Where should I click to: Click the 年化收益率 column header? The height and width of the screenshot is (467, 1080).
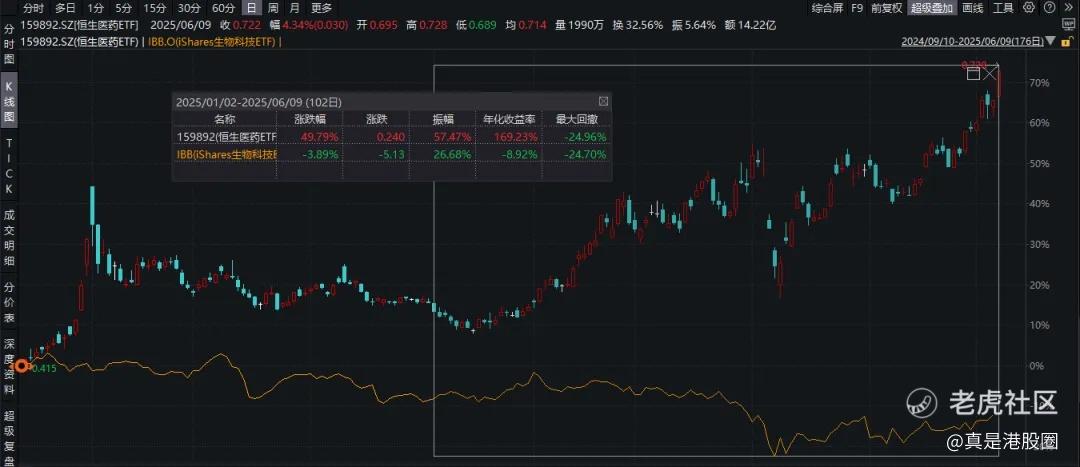[508, 119]
